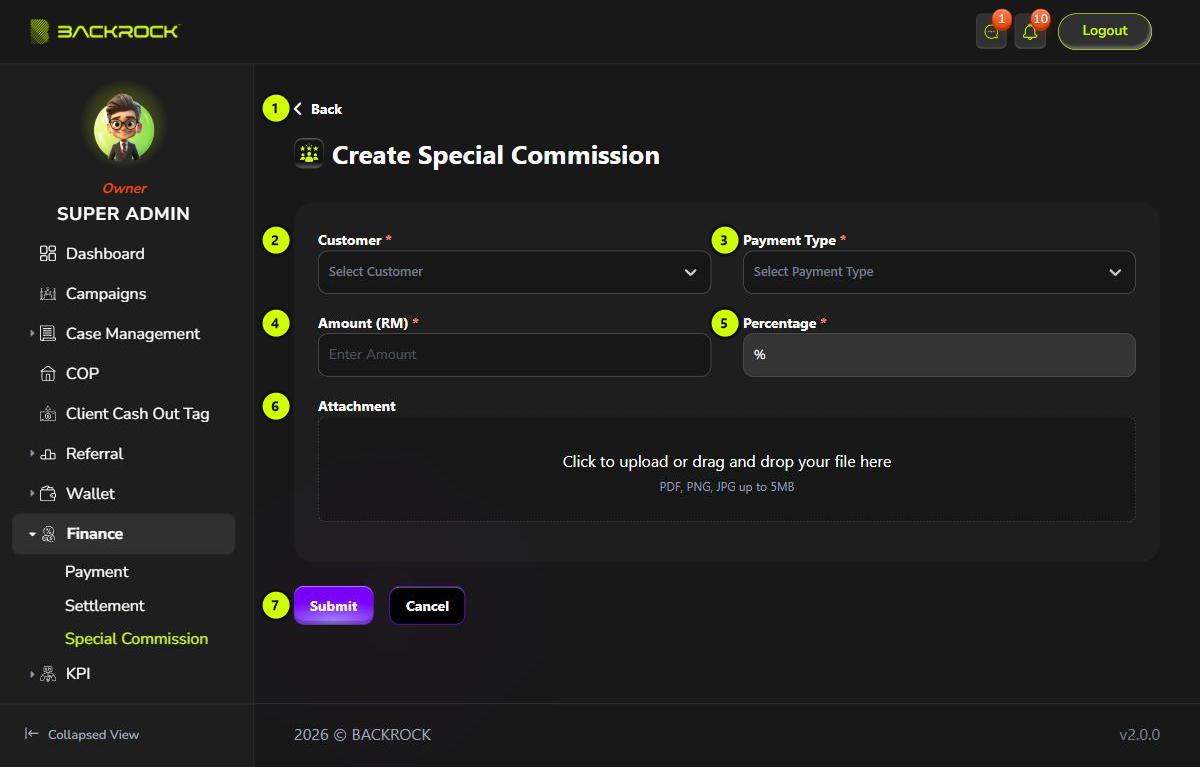Open the notifications bell icon
Image resolution: width=1200 pixels, height=767 pixels.
click(1030, 32)
